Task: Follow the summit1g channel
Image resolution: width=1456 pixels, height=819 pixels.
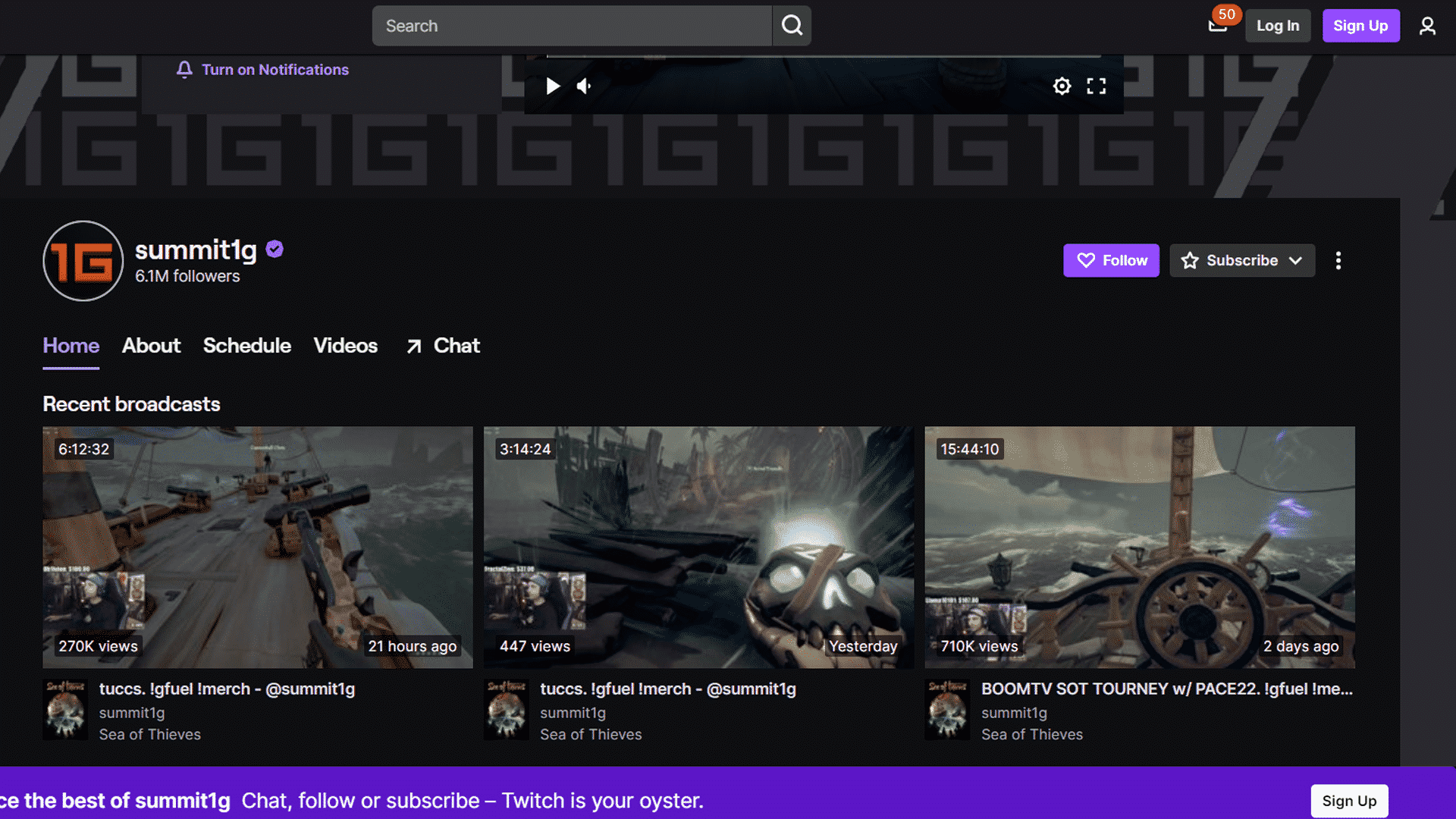Action: [1111, 260]
